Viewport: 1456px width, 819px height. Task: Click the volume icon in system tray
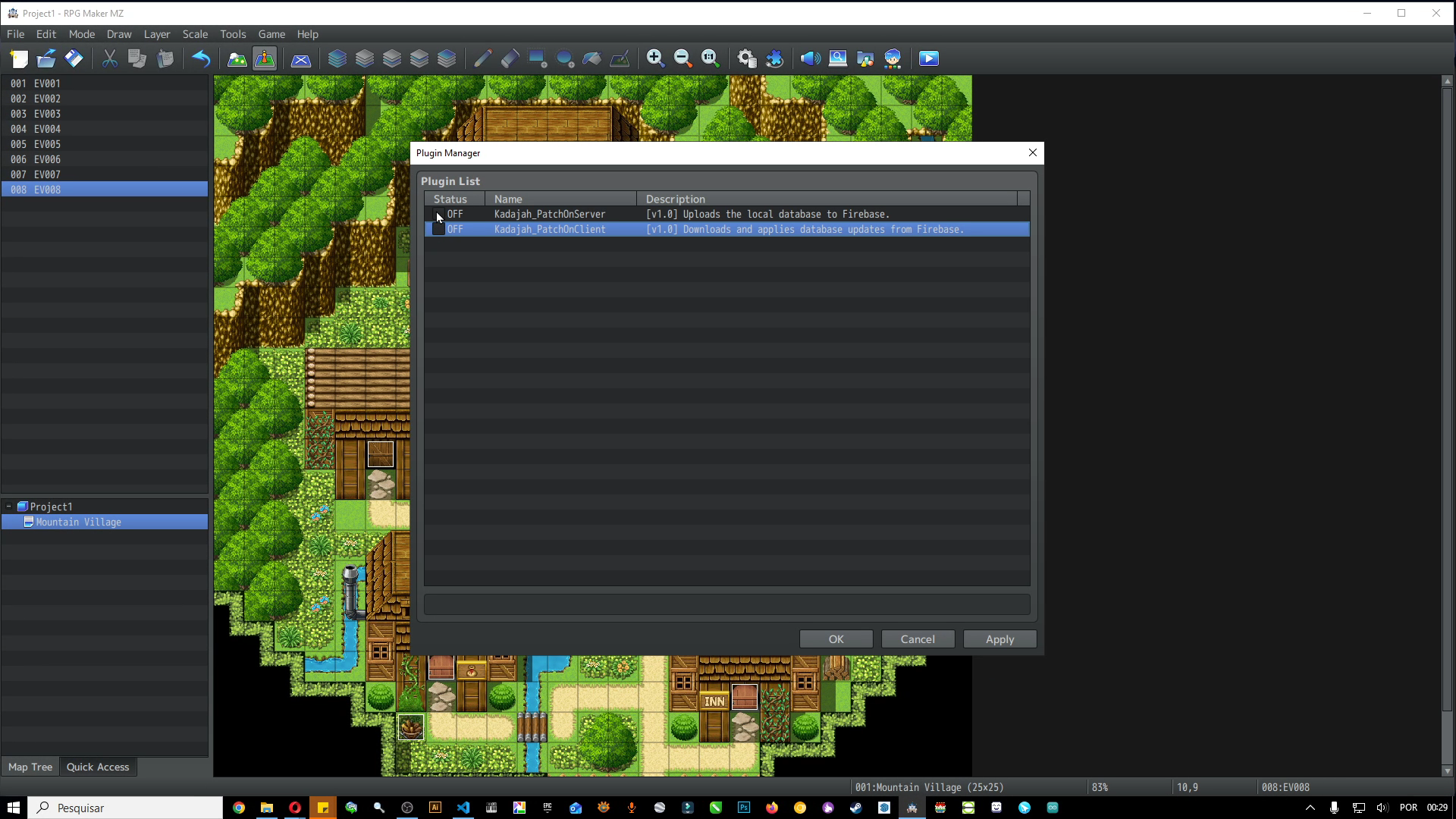point(1382,808)
